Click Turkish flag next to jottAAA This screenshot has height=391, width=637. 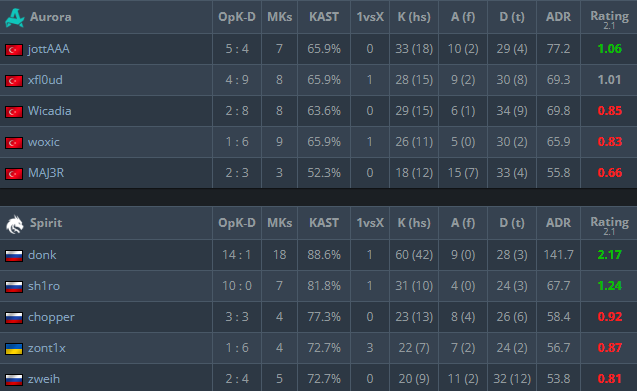click(x=14, y=50)
